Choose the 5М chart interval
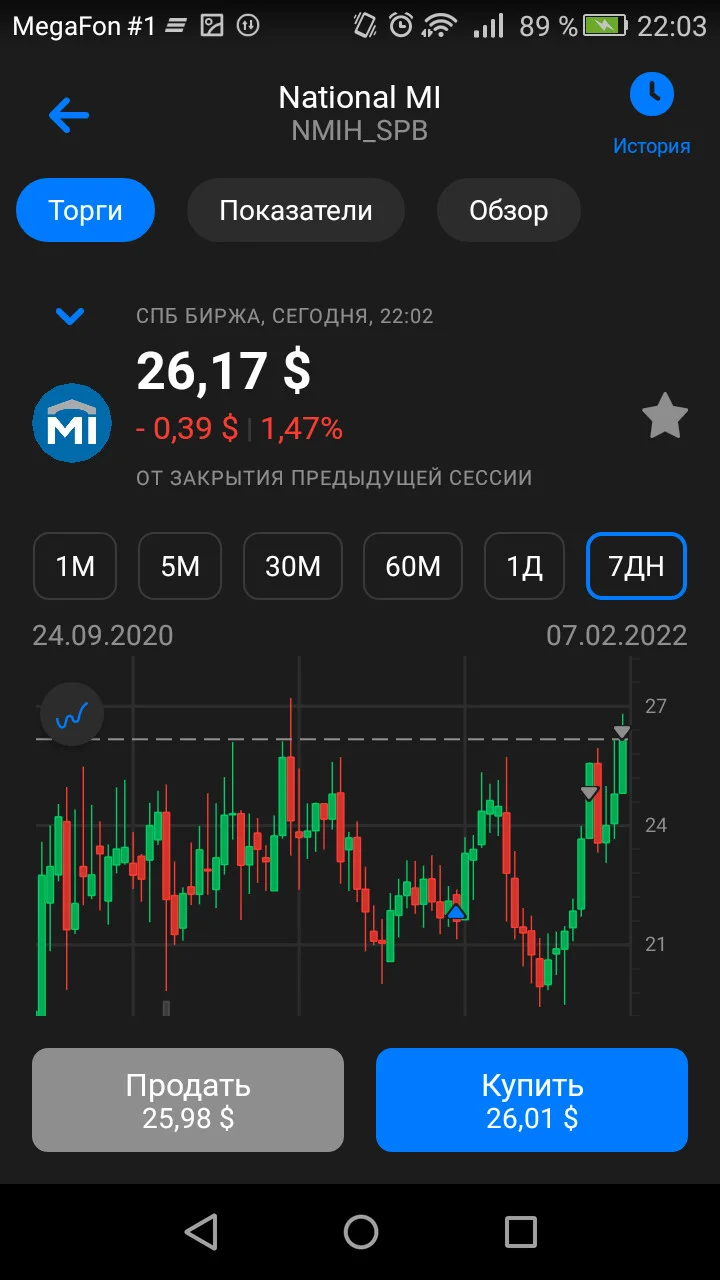The width and height of the screenshot is (720, 1280). tap(180, 567)
